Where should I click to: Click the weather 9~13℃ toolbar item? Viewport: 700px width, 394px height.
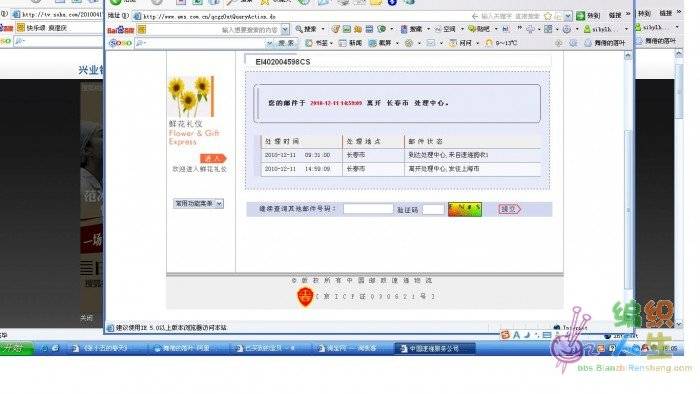(x=501, y=43)
